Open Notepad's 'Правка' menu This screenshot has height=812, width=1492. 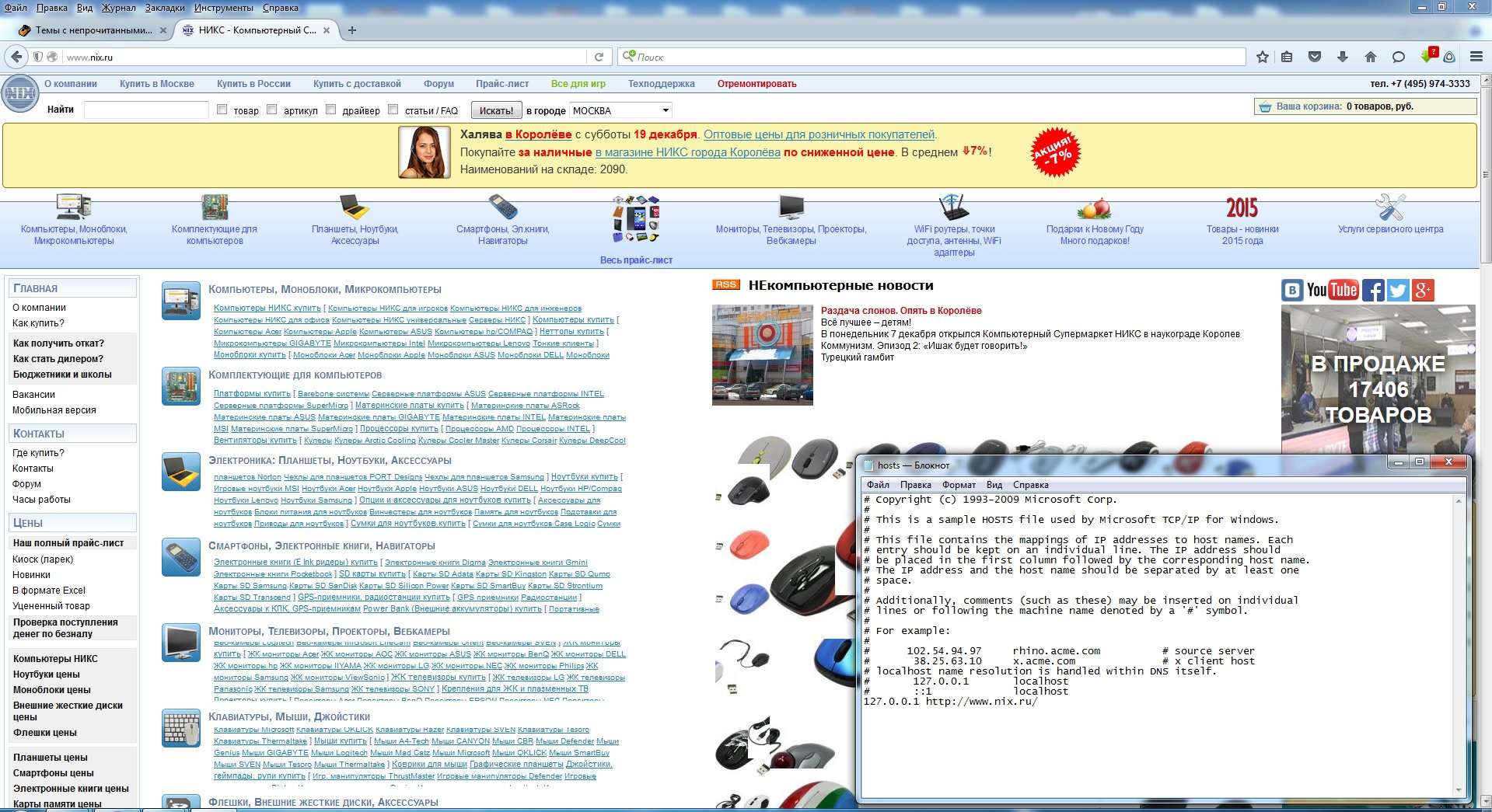point(916,485)
